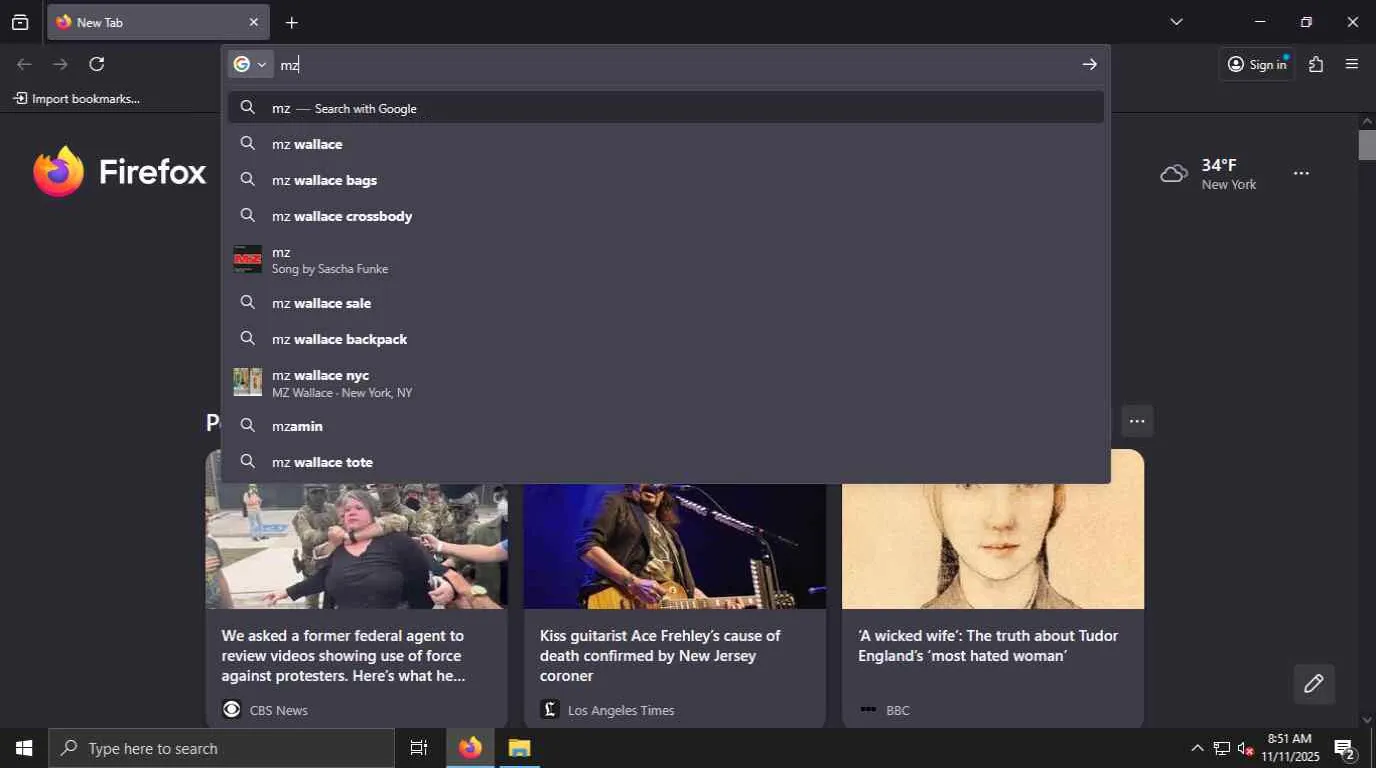Reload the current page

coord(97,64)
